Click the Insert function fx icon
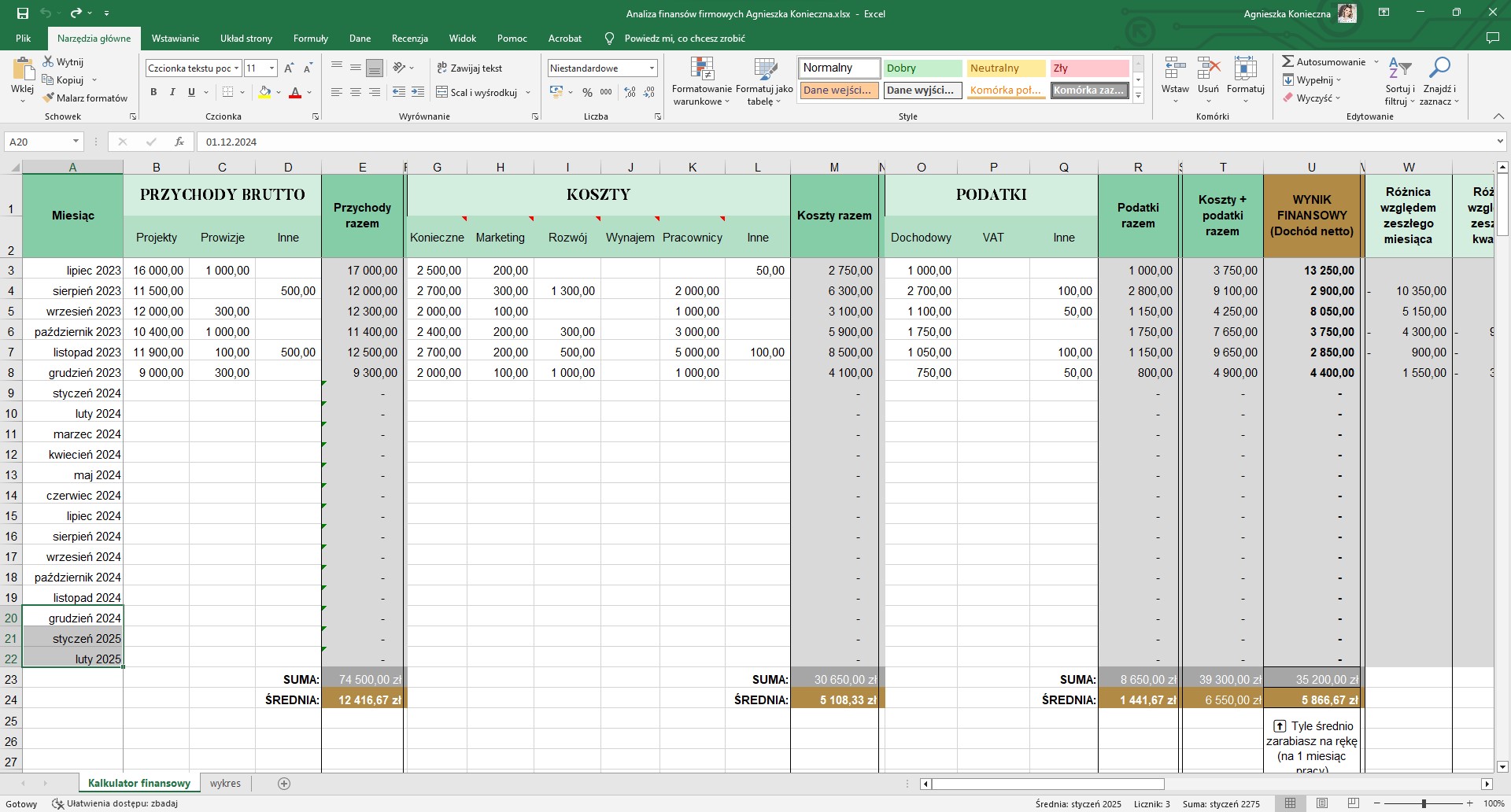This screenshot has height=812, width=1511. pyautogui.click(x=179, y=142)
